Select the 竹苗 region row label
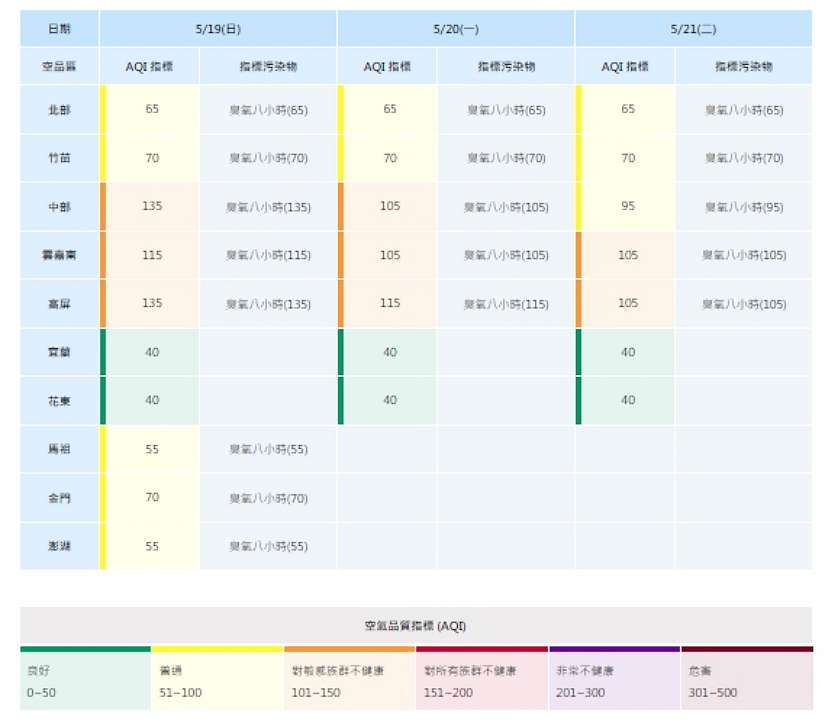Screen dimensions: 825x723 pyautogui.click(x=59, y=158)
